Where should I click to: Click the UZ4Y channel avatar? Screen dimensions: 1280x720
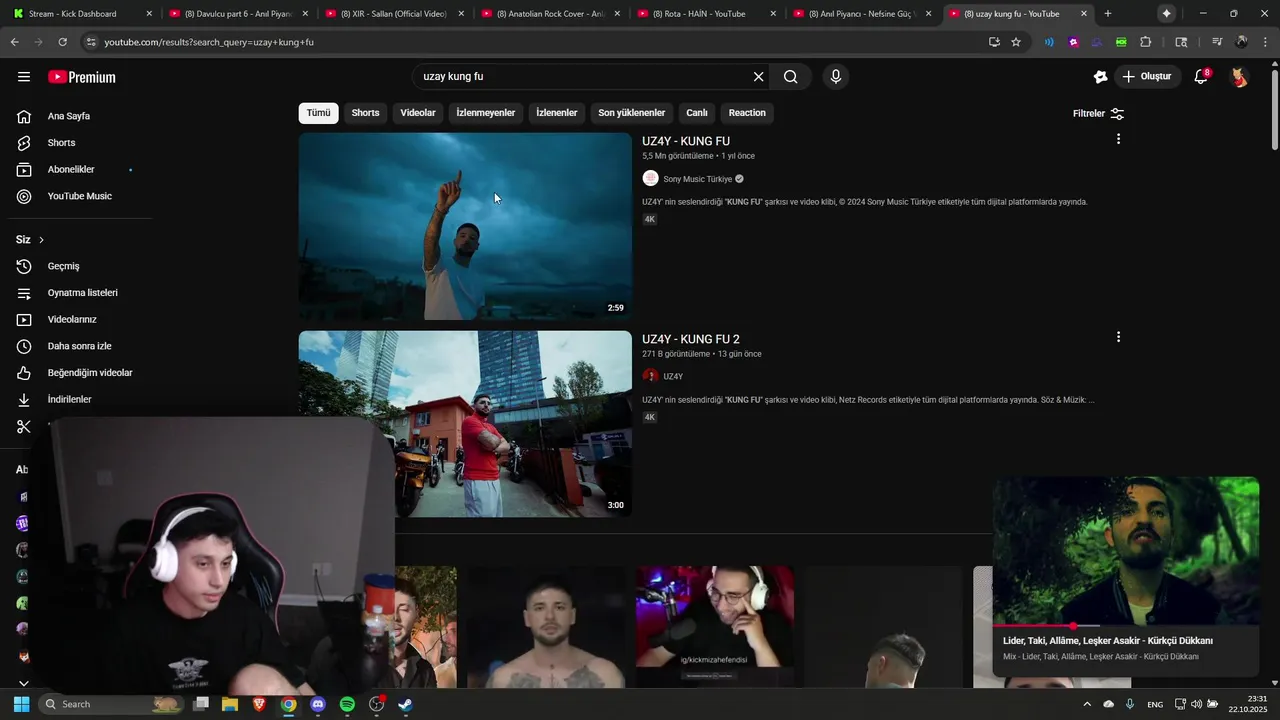click(650, 376)
